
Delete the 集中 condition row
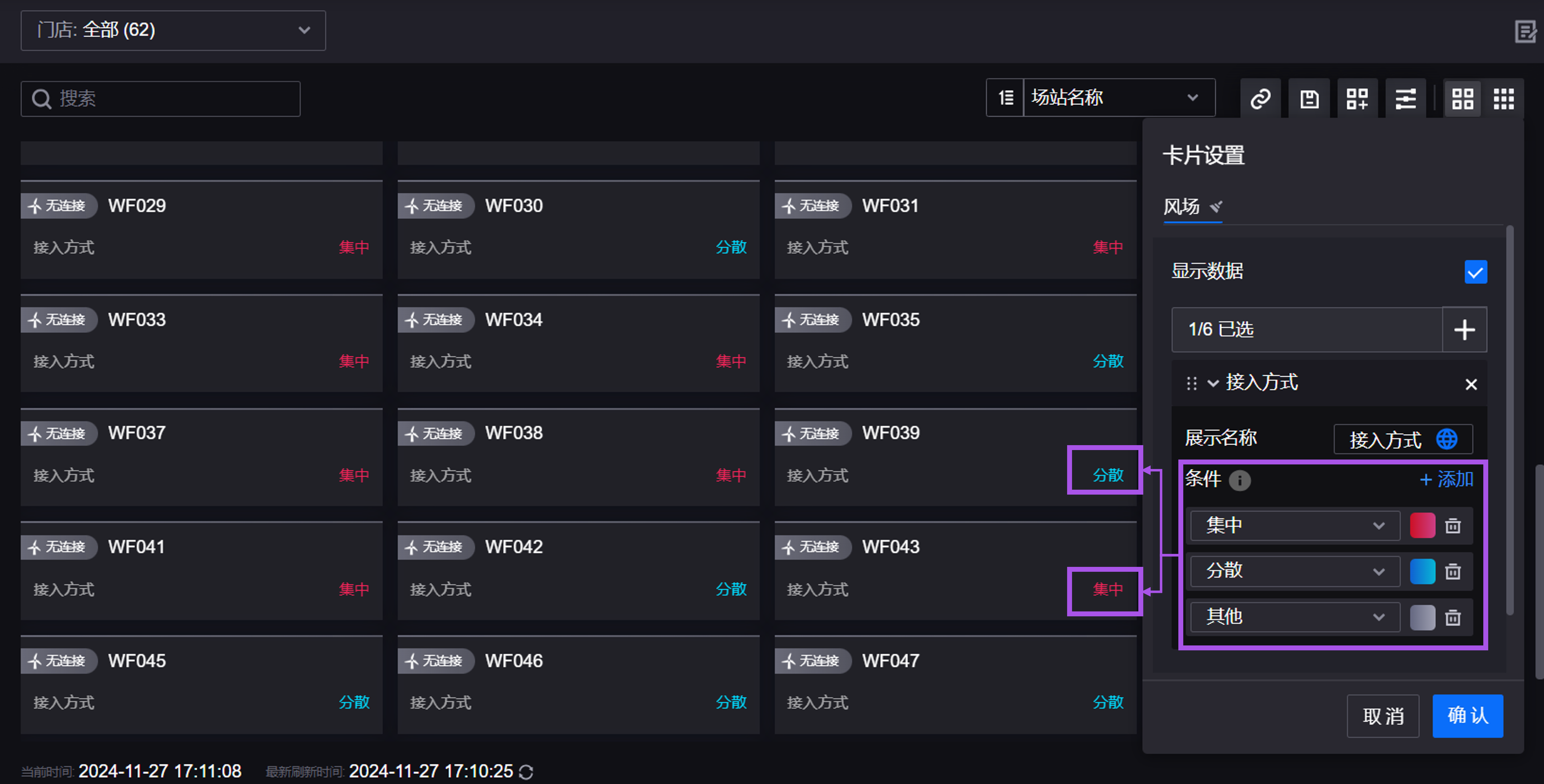click(x=1453, y=526)
